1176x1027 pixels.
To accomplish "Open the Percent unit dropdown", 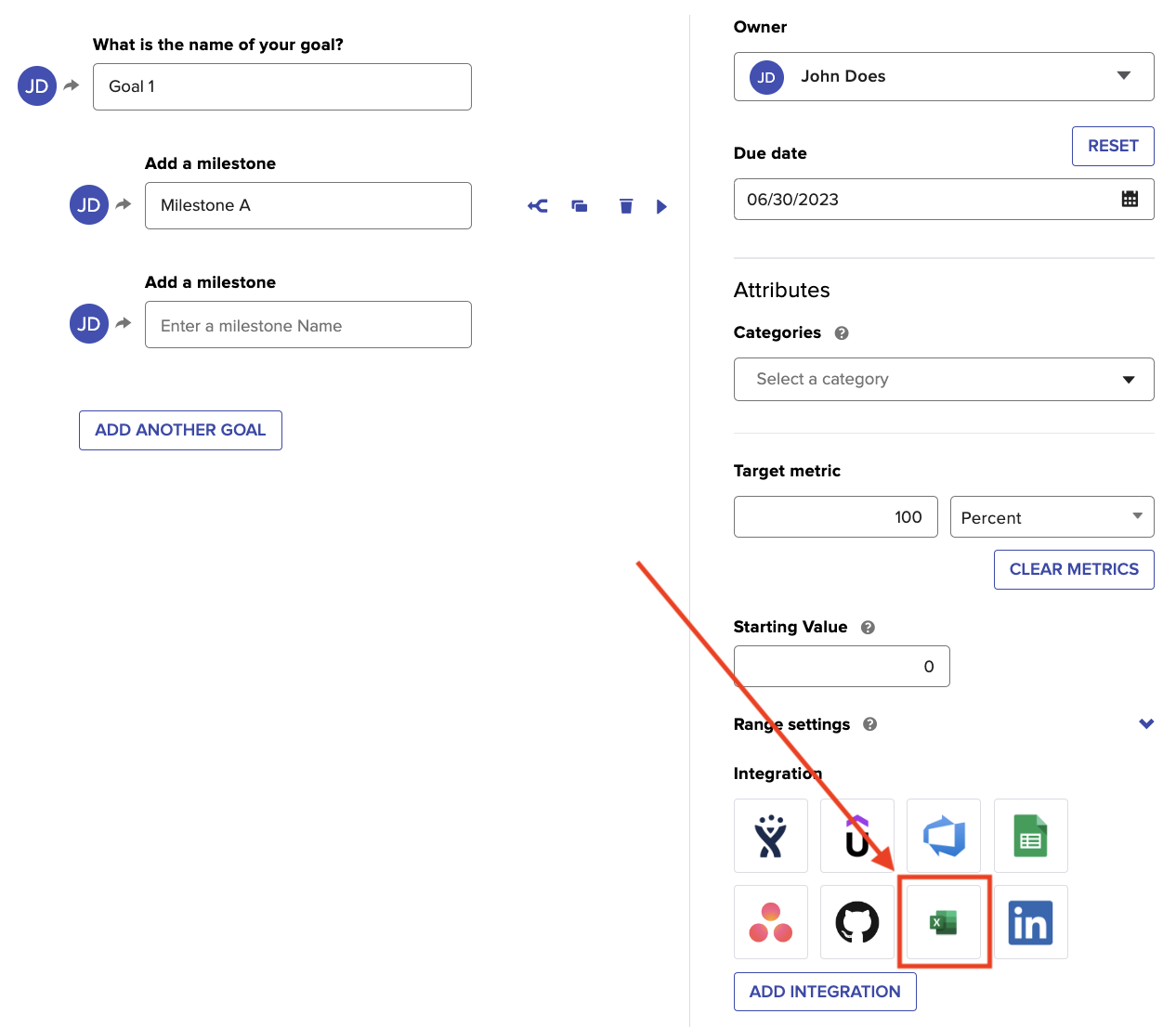I will click(1052, 516).
